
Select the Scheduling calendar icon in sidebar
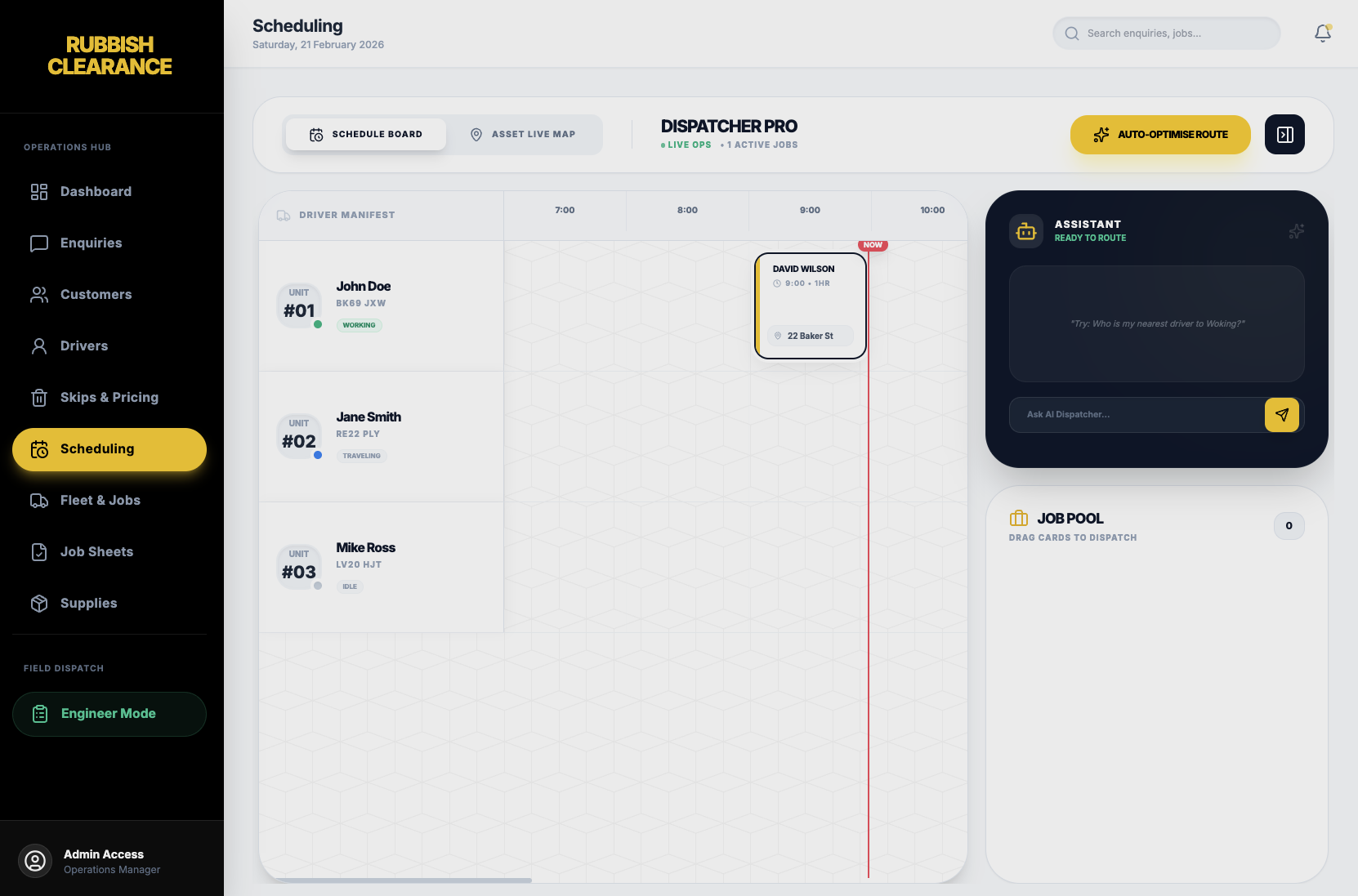pyautogui.click(x=39, y=449)
